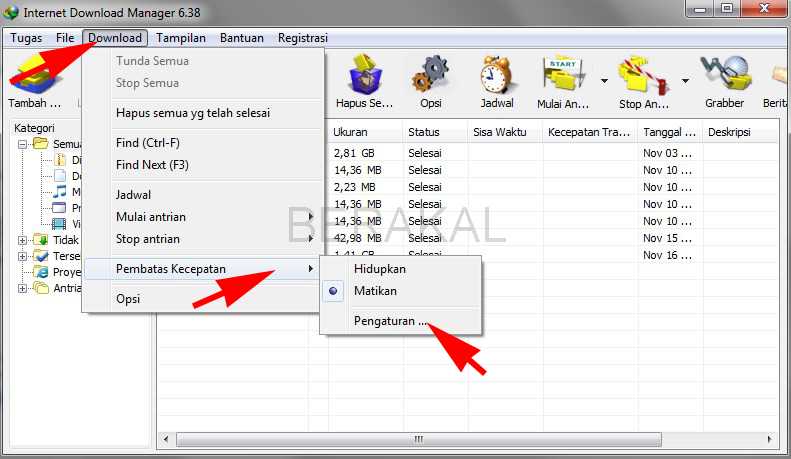The width and height of the screenshot is (791, 459).
Task: Select the Terselesaikan checkmark folder icon
Action: point(41,256)
